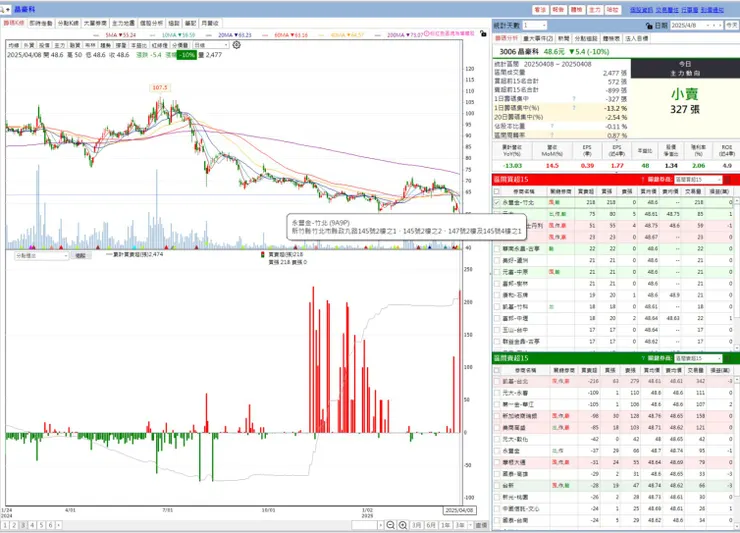Toggle the lock icon above the K-line chart
Viewport: 740px width, 533px height.
pos(483,34)
